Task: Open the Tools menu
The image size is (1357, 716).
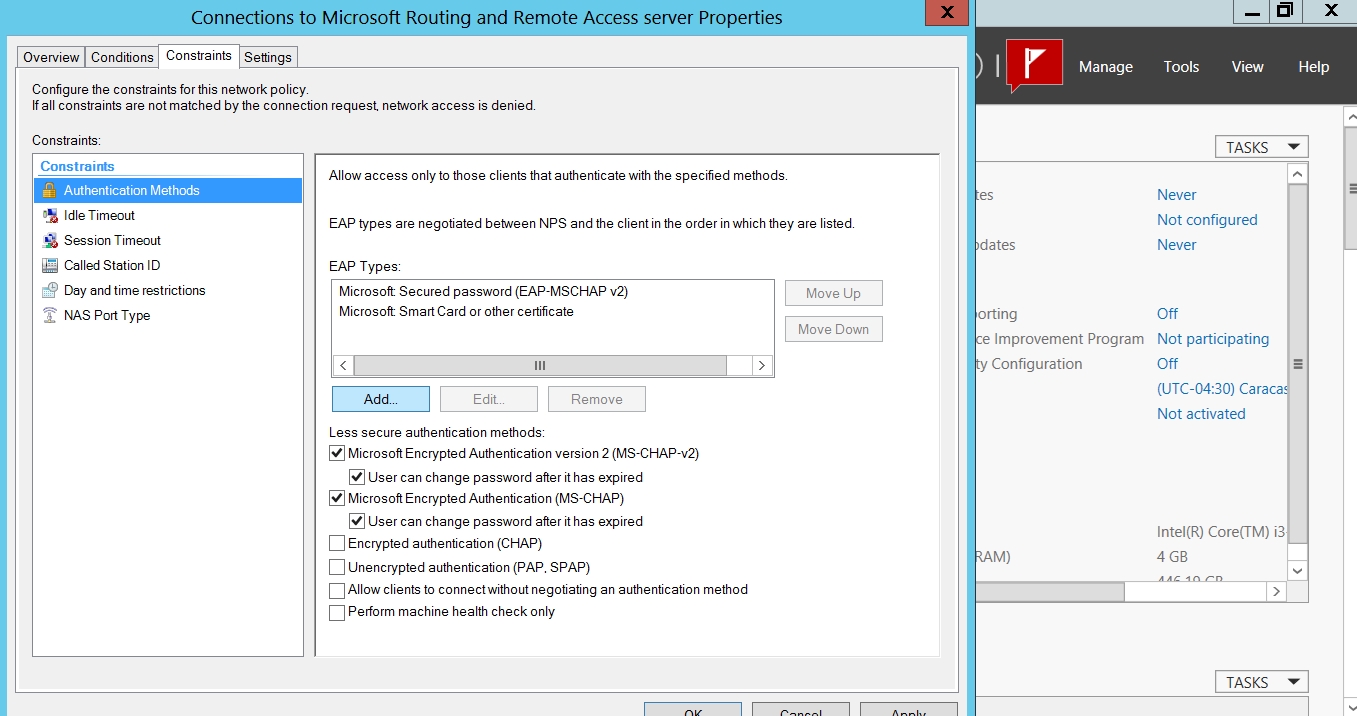Action: click(x=1181, y=67)
